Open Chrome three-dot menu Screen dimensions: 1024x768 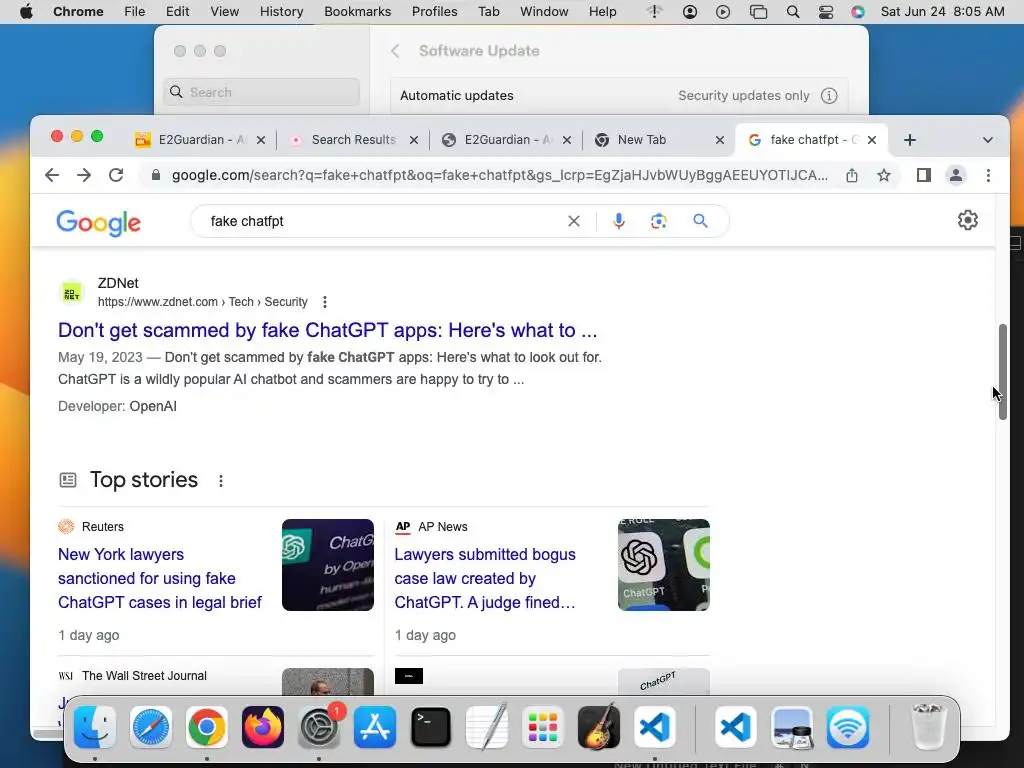(x=988, y=175)
